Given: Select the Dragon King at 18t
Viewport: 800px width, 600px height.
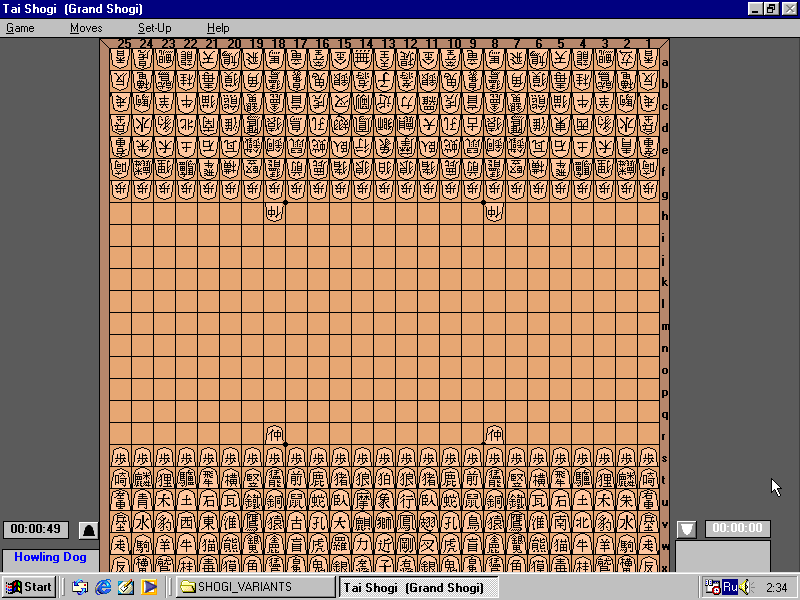Looking at the screenshot, I should (x=275, y=479).
